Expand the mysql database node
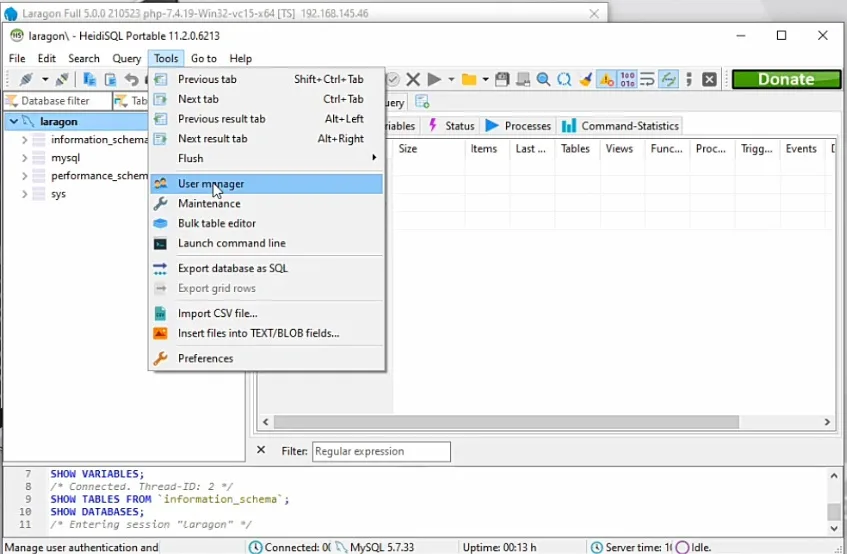The image size is (847, 554). point(24,158)
